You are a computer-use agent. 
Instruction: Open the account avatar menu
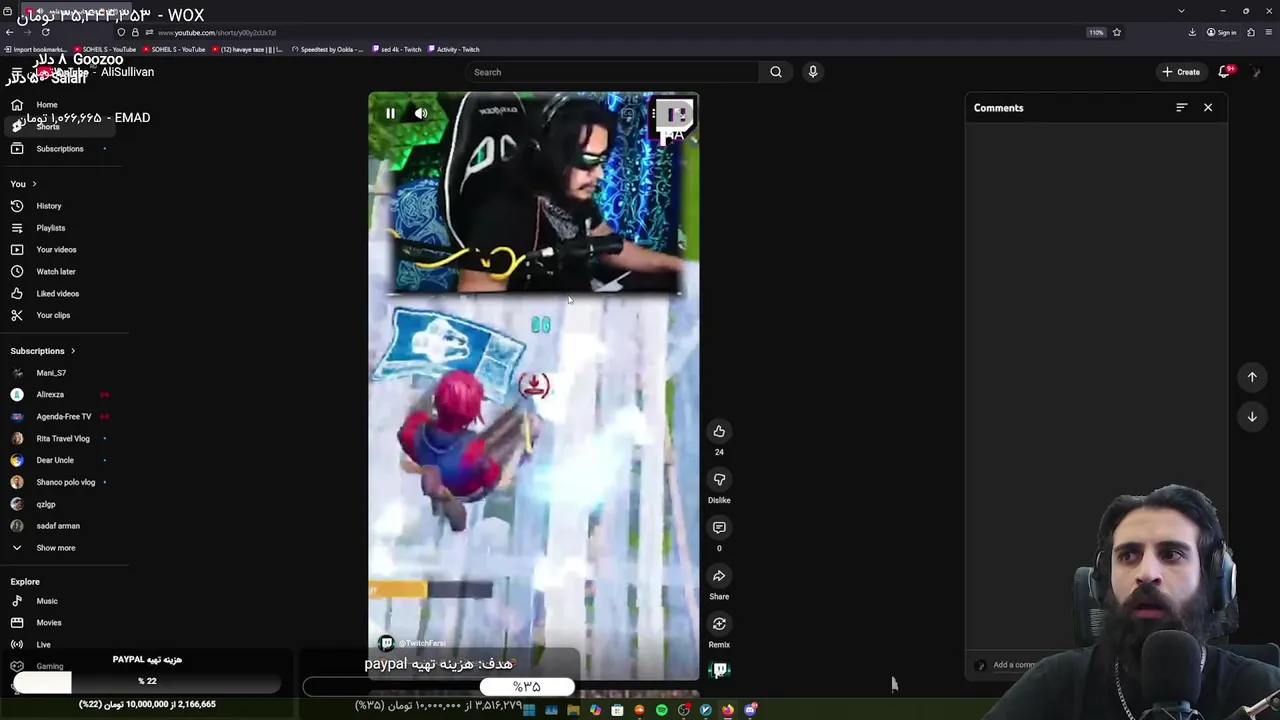tap(1257, 72)
